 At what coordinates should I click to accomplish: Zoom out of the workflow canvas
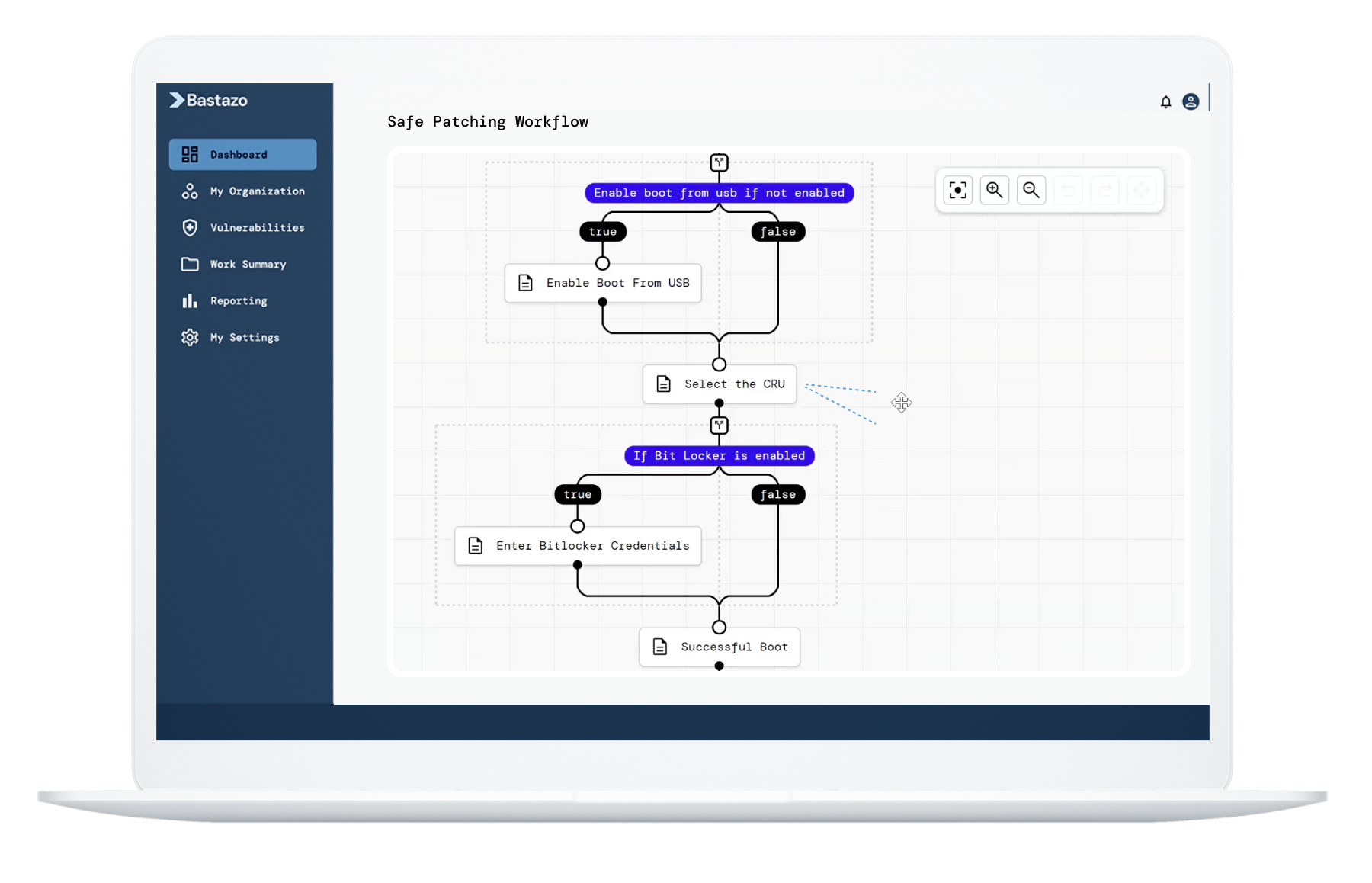tap(1031, 190)
